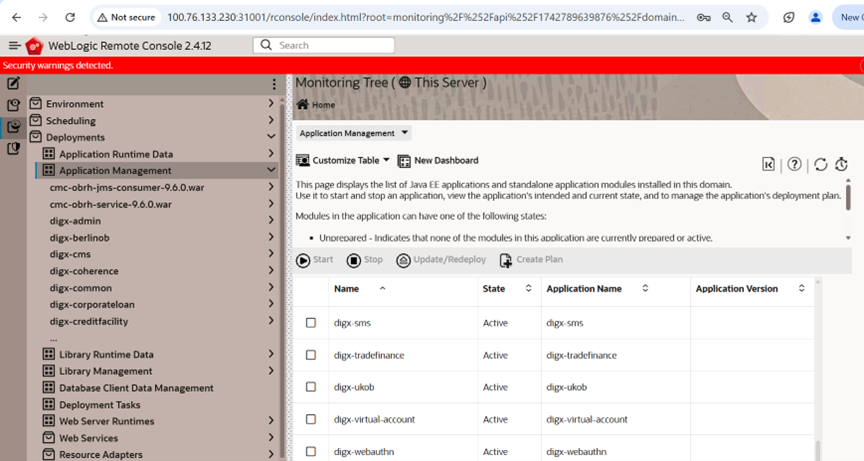This screenshot has height=461, width=864.
Task: Open Library Runtime Data tree item
Action: click(x=106, y=354)
